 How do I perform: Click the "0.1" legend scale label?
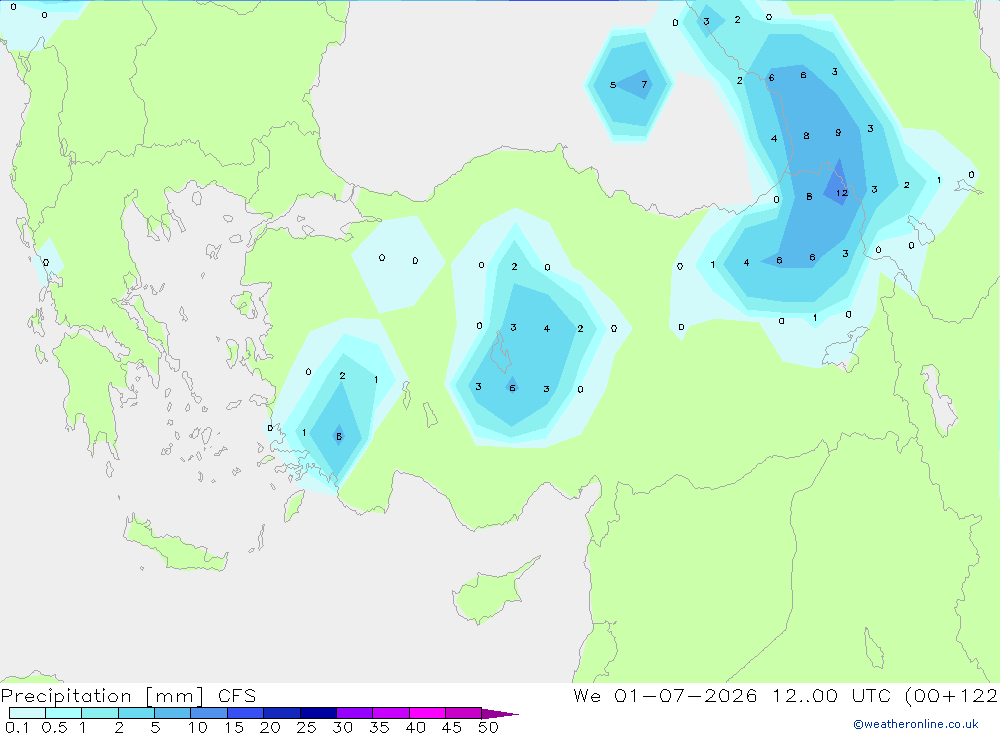pos(17,727)
